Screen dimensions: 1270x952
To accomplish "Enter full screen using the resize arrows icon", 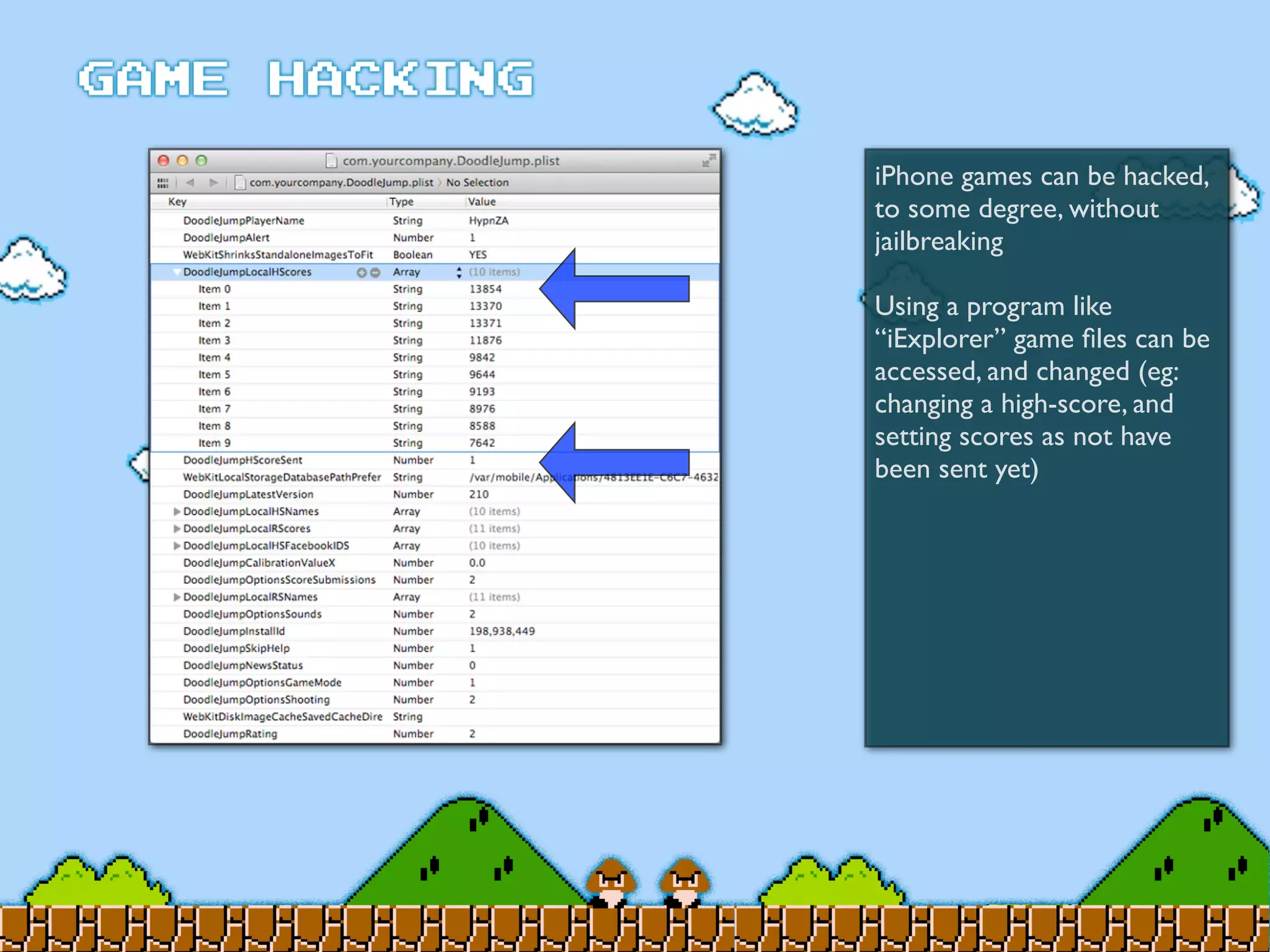I will coord(708,161).
